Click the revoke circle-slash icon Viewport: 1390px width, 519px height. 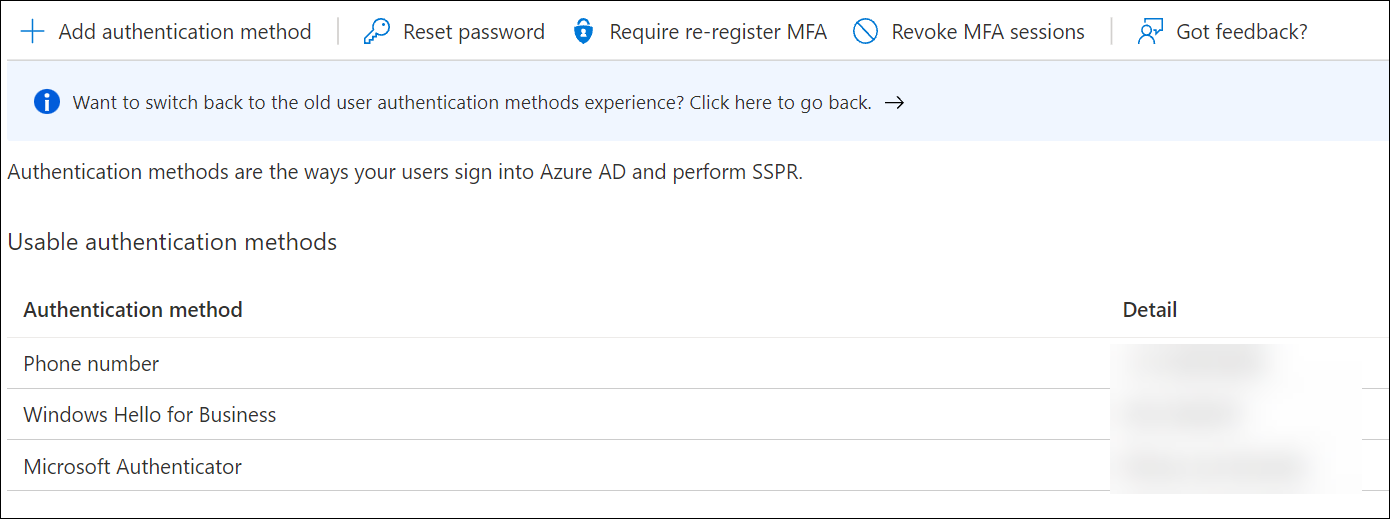pyautogui.click(x=865, y=32)
